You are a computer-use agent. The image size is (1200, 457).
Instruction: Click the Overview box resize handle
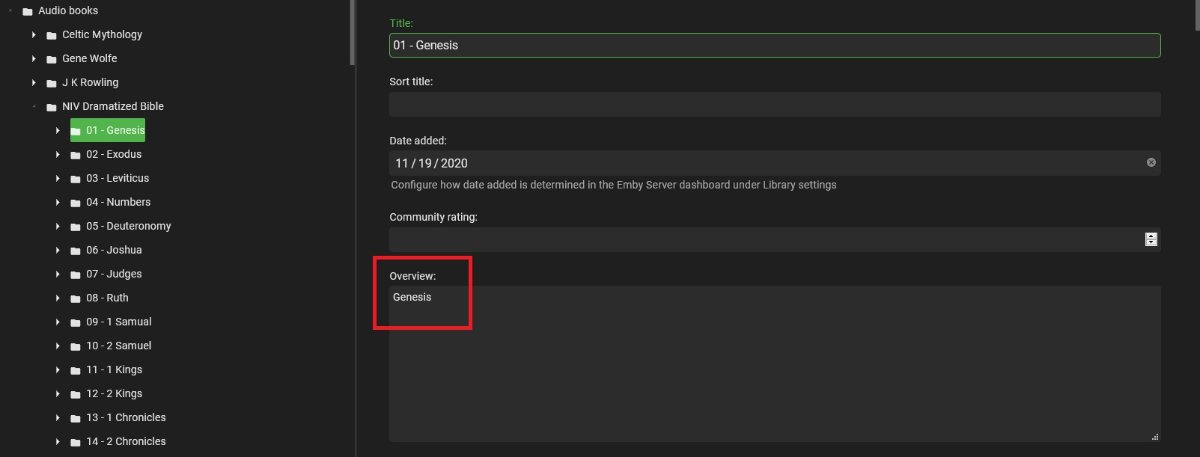pyautogui.click(x=1155, y=436)
